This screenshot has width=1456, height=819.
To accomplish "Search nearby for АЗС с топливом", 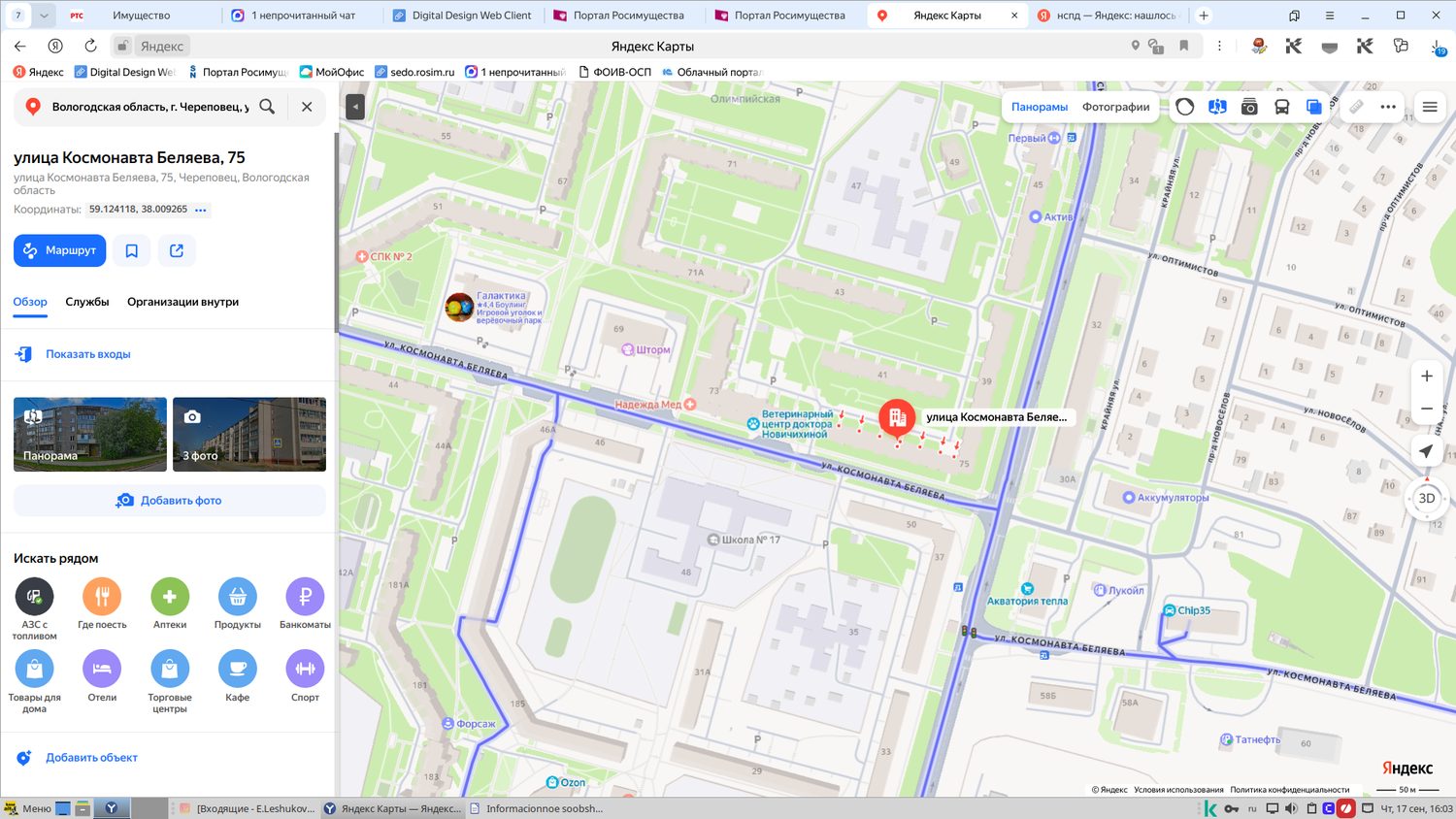I will tap(34, 597).
